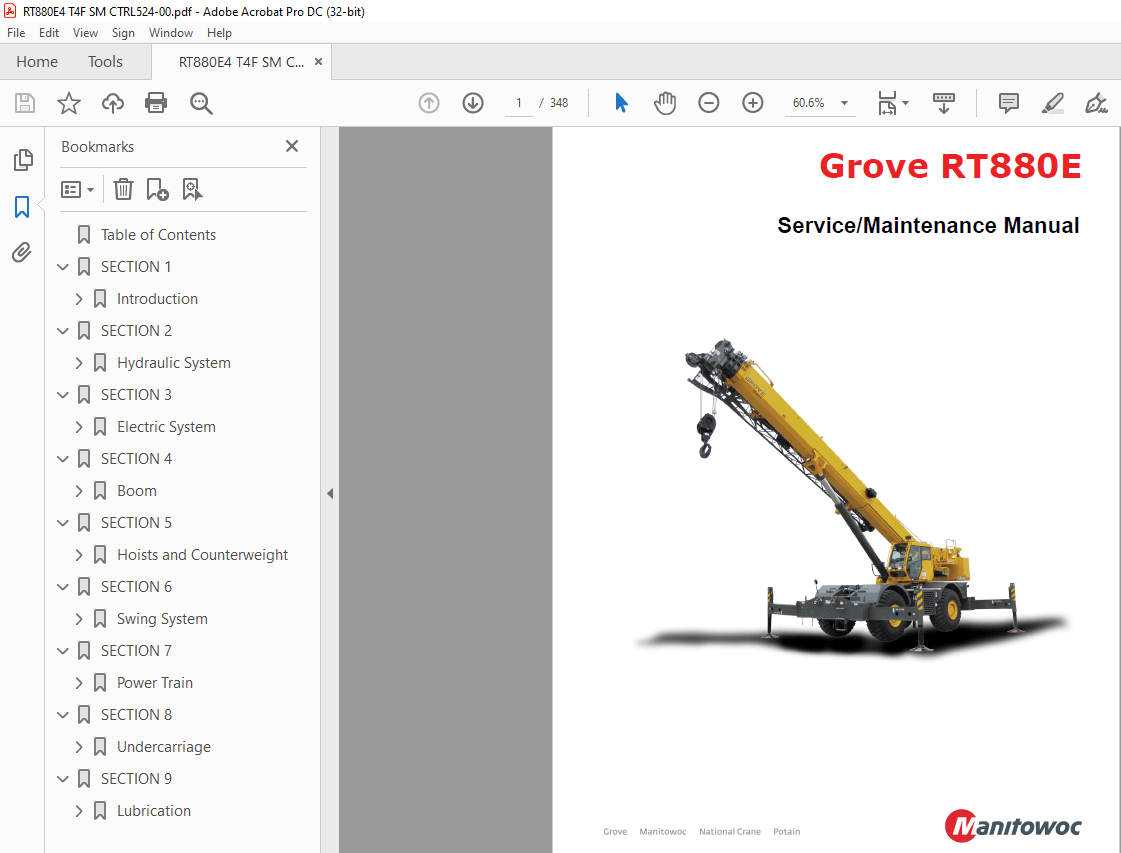Toggle the Bookmarks sidebar panel
This screenshot has height=853, width=1121.
click(x=23, y=208)
